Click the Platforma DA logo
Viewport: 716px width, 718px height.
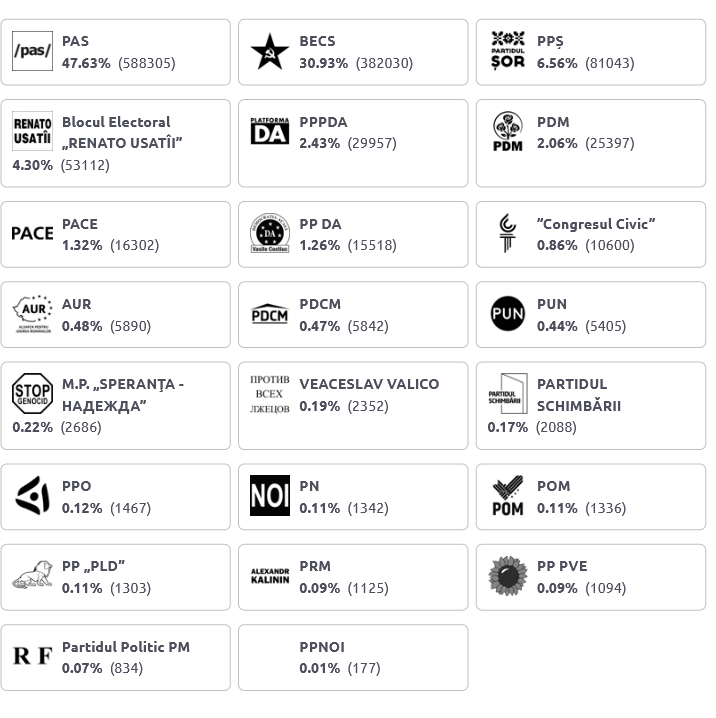(x=270, y=131)
